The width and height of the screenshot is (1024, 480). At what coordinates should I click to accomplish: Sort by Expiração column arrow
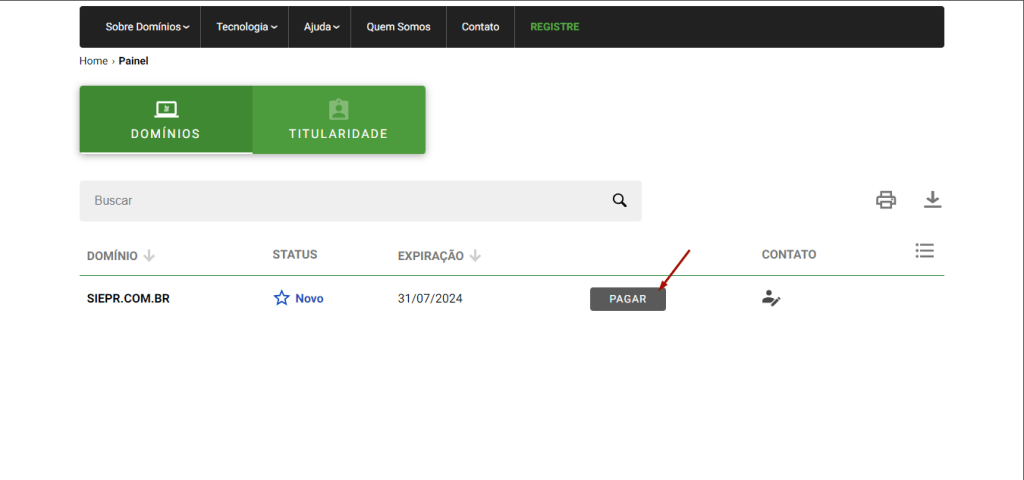475,256
